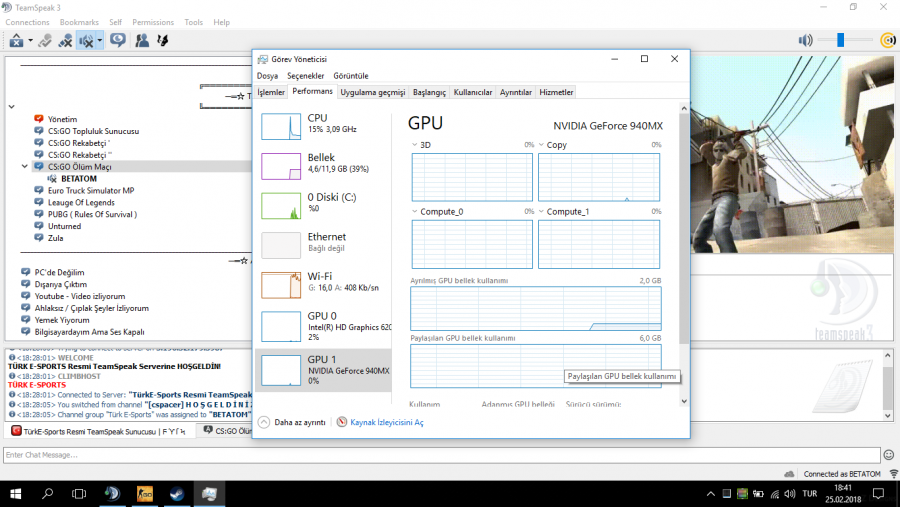The width and height of the screenshot is (900, 507).
Task: Select the GPU 0 Intel HD Graphics item
Action: click(324, 326)
